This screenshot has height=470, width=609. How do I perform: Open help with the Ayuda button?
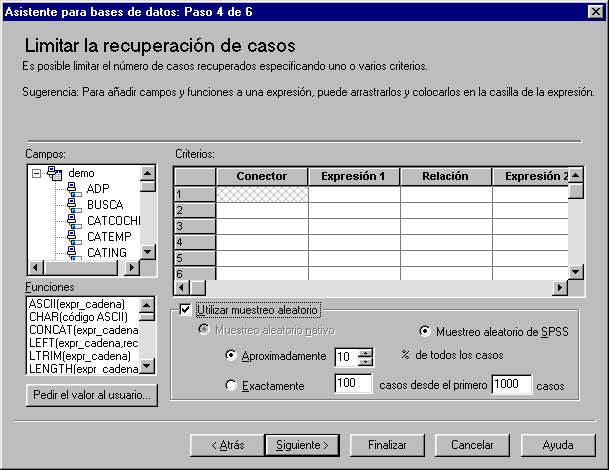tap(558, 445)
